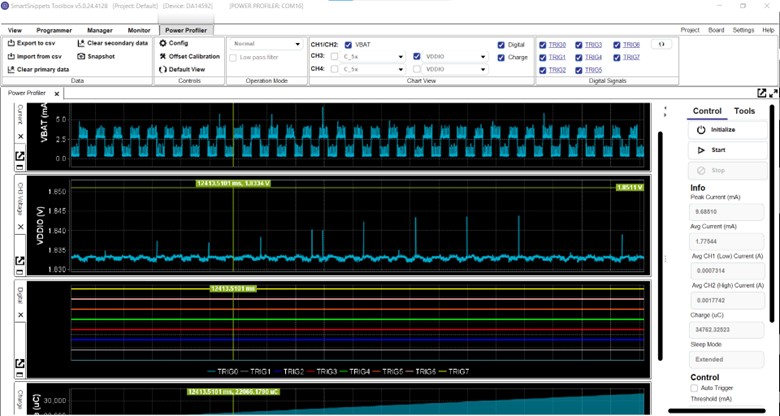The image size is (780, 416).
Task: Switch to the Manager tab
Action: click(100, 30)
